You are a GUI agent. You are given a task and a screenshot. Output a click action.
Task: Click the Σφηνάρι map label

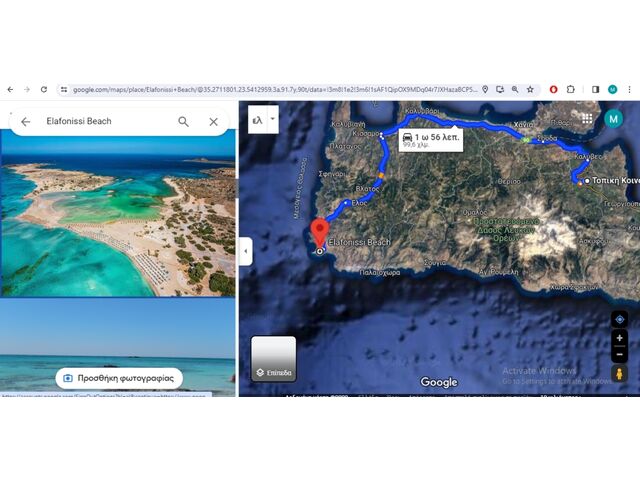tap(332, 174)
